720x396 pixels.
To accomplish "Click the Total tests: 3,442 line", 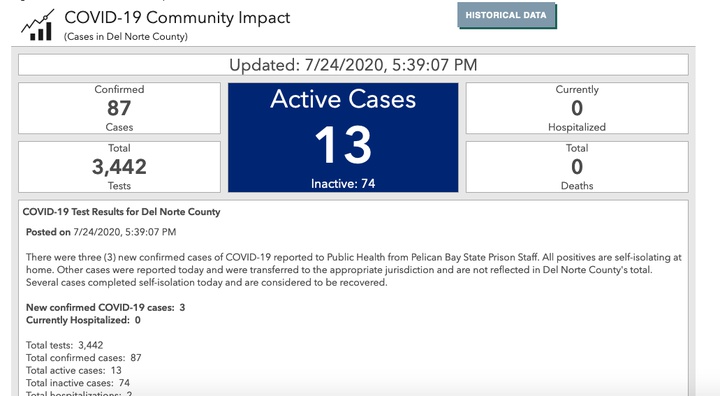I will 65,345.
